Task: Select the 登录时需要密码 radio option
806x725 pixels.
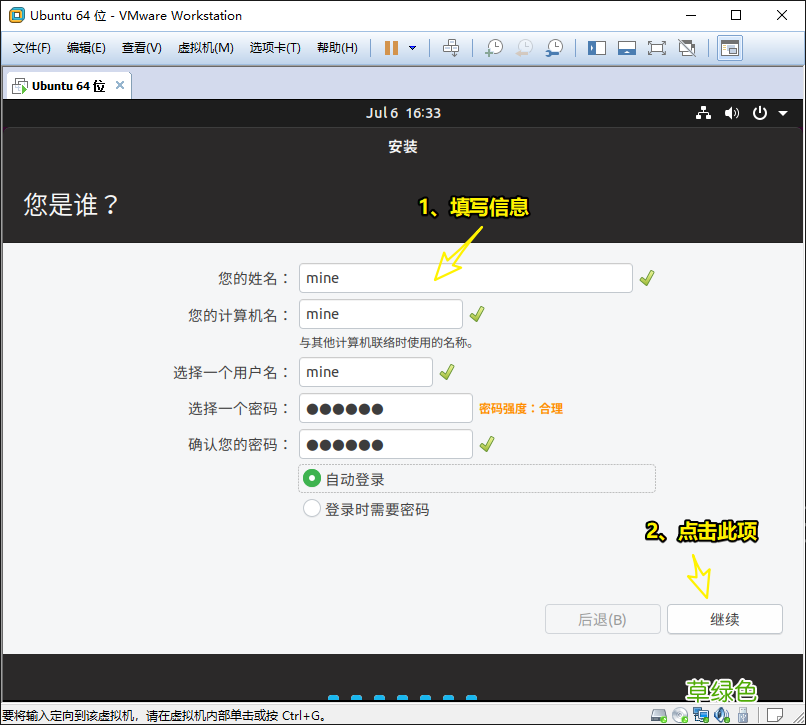Action: coord(312,509)
